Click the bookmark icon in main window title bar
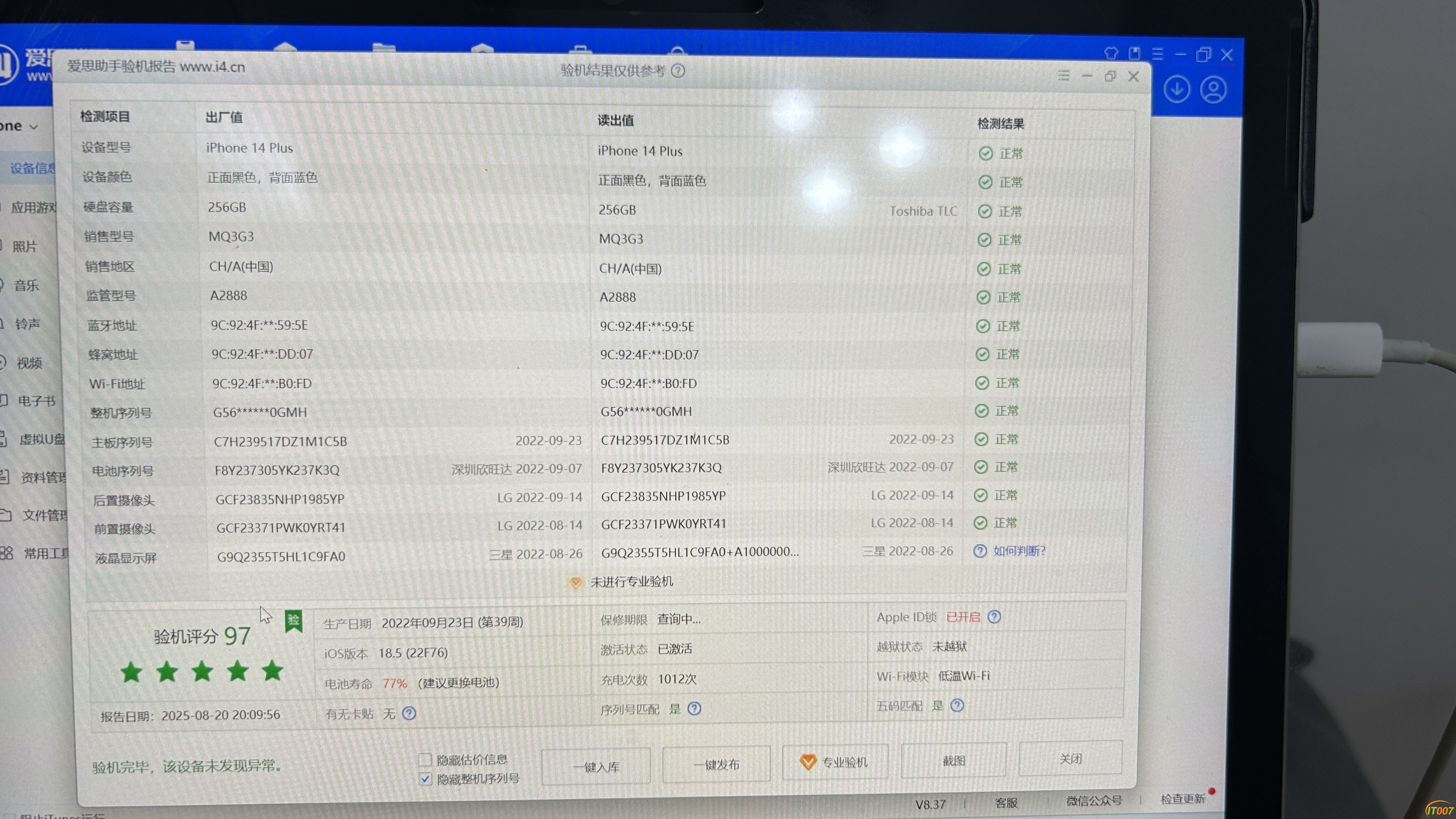 1134,53
